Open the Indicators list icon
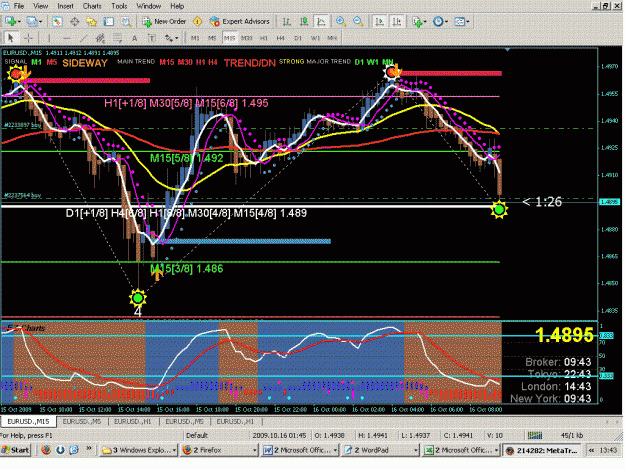The height and width of the screenshot is (469, 625). [417, 22]
